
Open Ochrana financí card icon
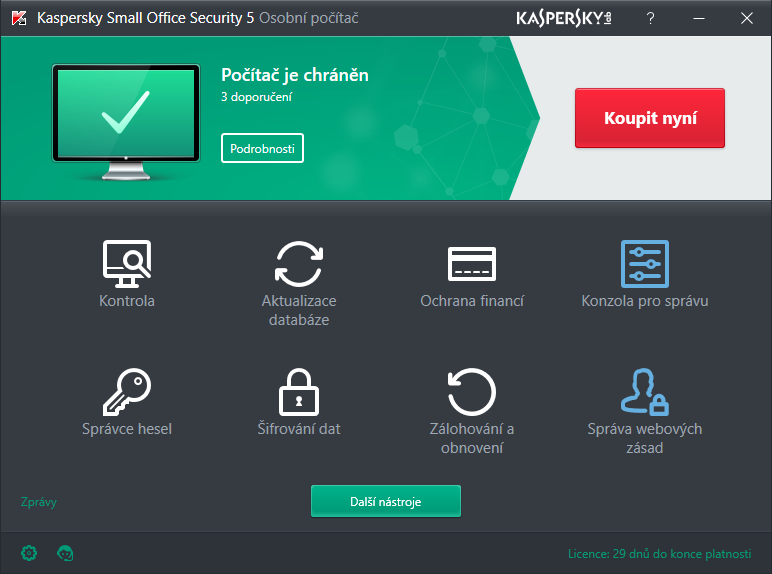coord(472,264)
